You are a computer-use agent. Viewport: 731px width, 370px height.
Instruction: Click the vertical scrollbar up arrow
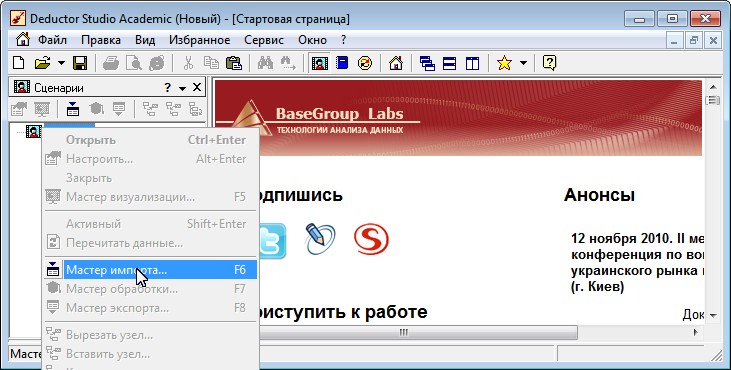point(713,87)
